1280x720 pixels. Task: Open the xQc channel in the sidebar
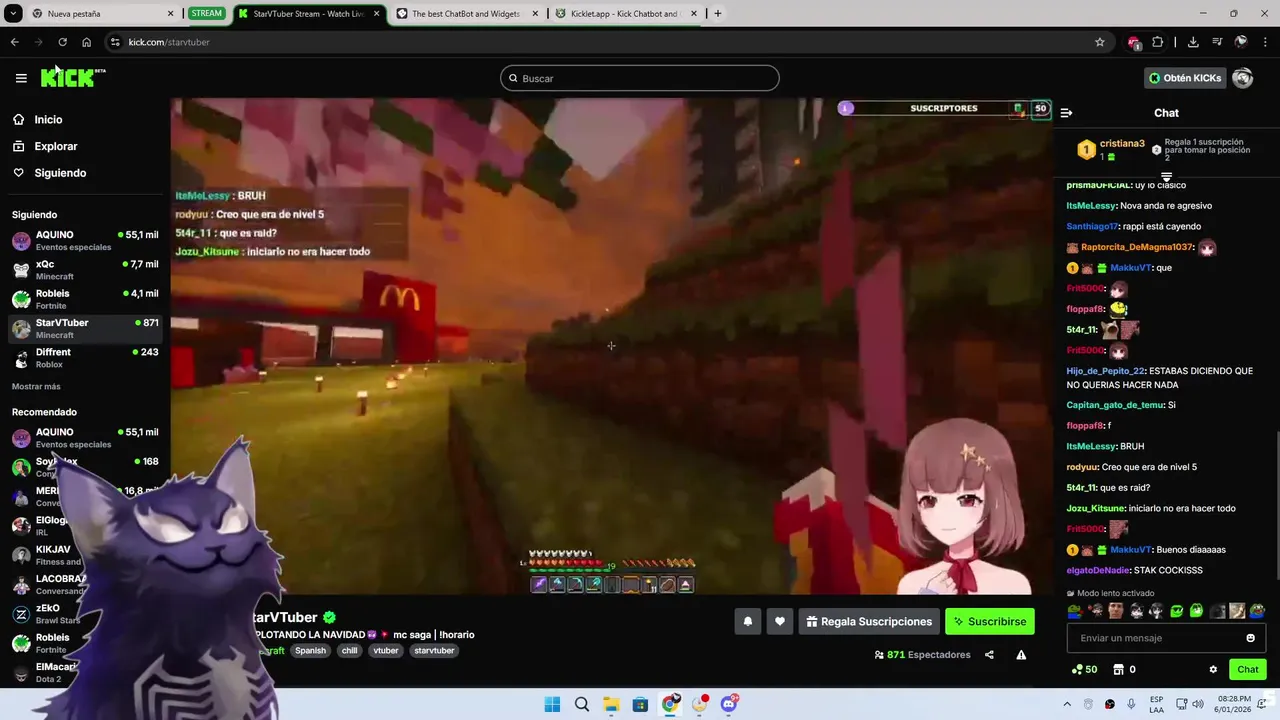click(x=85, y=270)
